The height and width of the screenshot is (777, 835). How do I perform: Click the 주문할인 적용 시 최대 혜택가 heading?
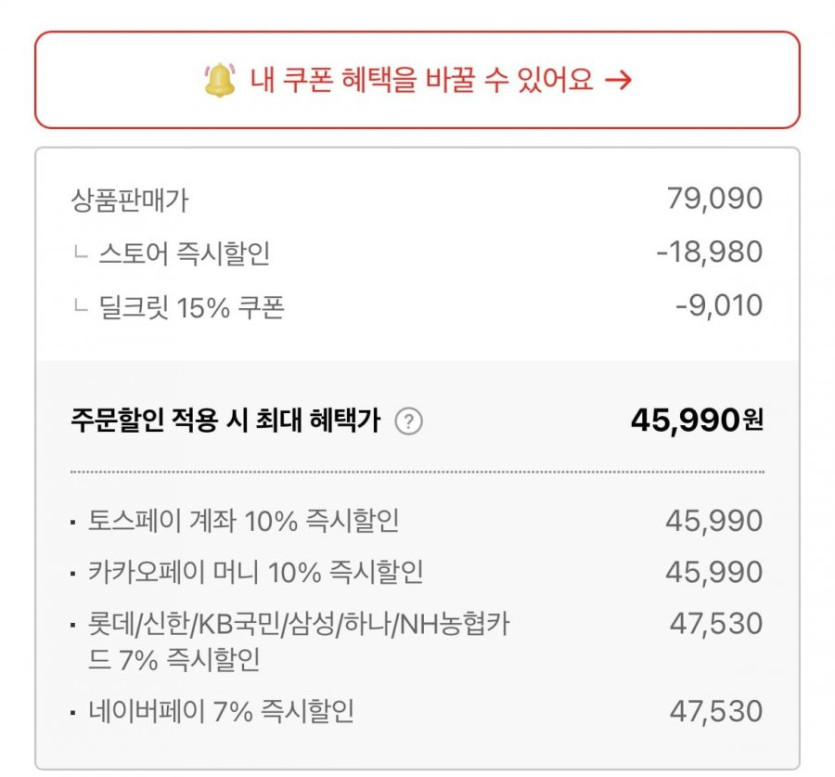pos(225,421)
